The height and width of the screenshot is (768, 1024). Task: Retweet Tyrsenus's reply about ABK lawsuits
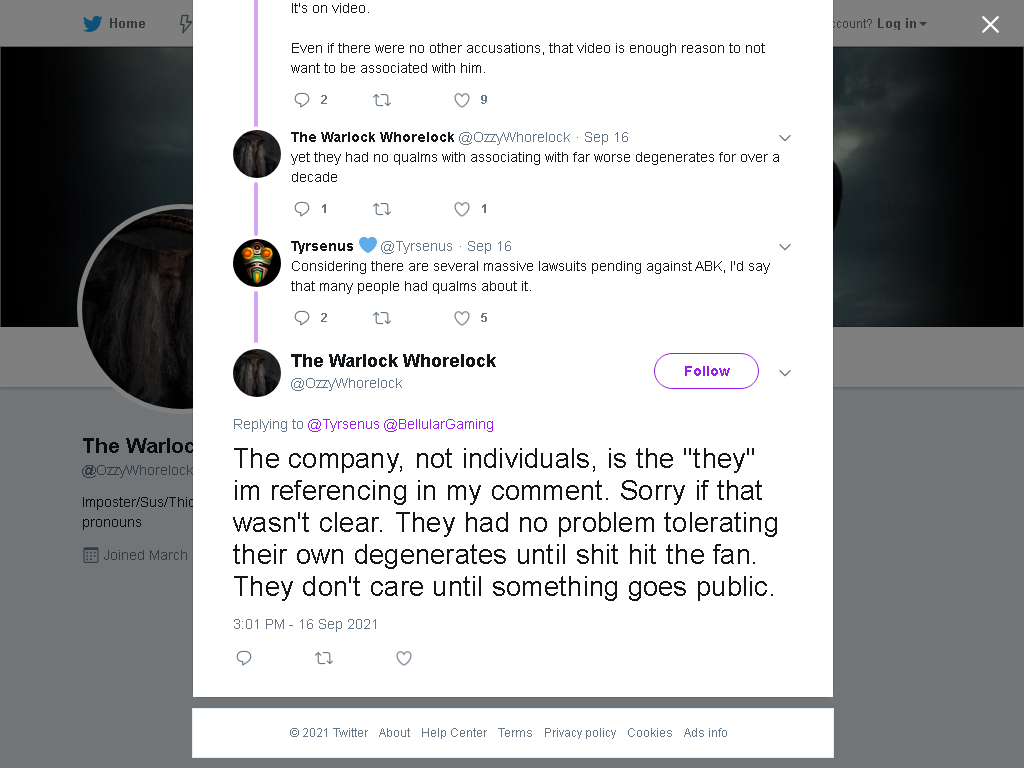381,318
